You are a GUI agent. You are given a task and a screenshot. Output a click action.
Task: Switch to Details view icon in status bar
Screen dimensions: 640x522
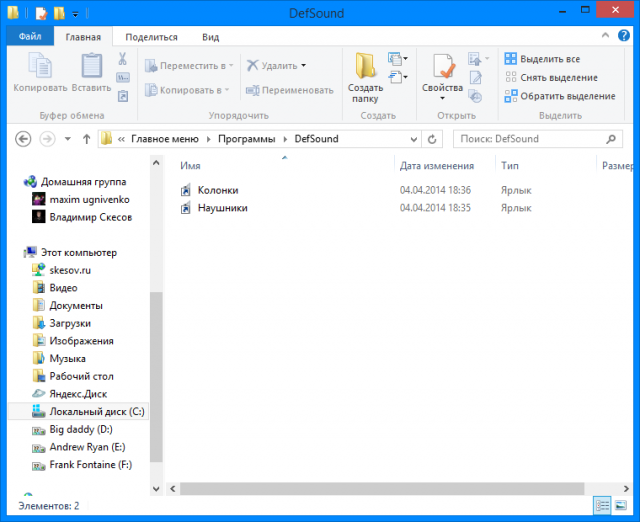point(602,506)
